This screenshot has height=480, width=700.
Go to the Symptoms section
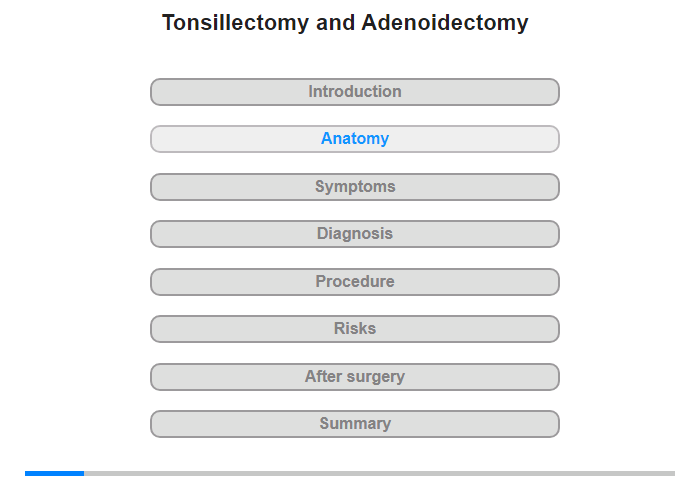[x=355, y=187]
